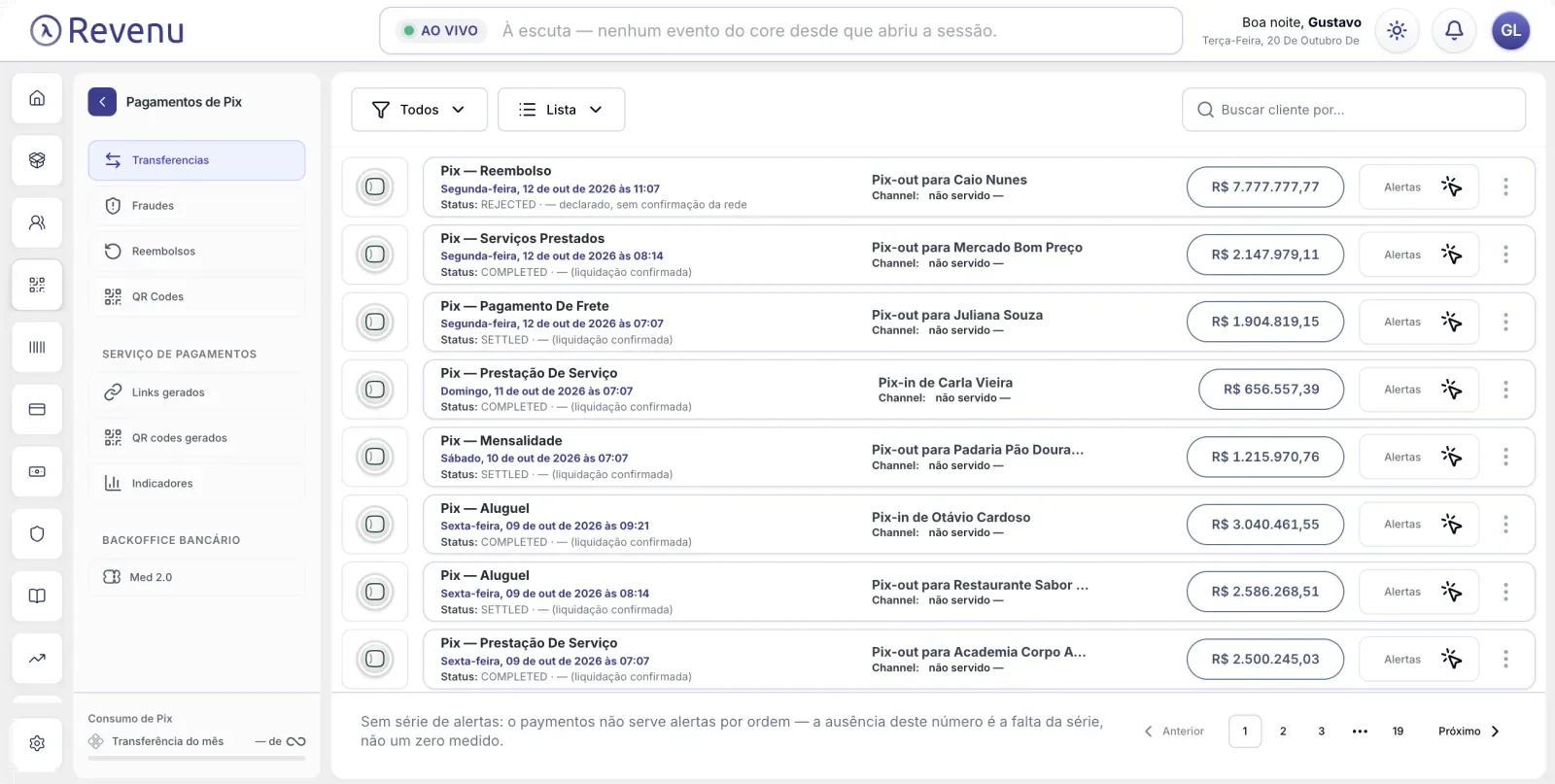Open the cube icon in left rail
Screen dimensions: 1555x784
(x=37, y=160)
